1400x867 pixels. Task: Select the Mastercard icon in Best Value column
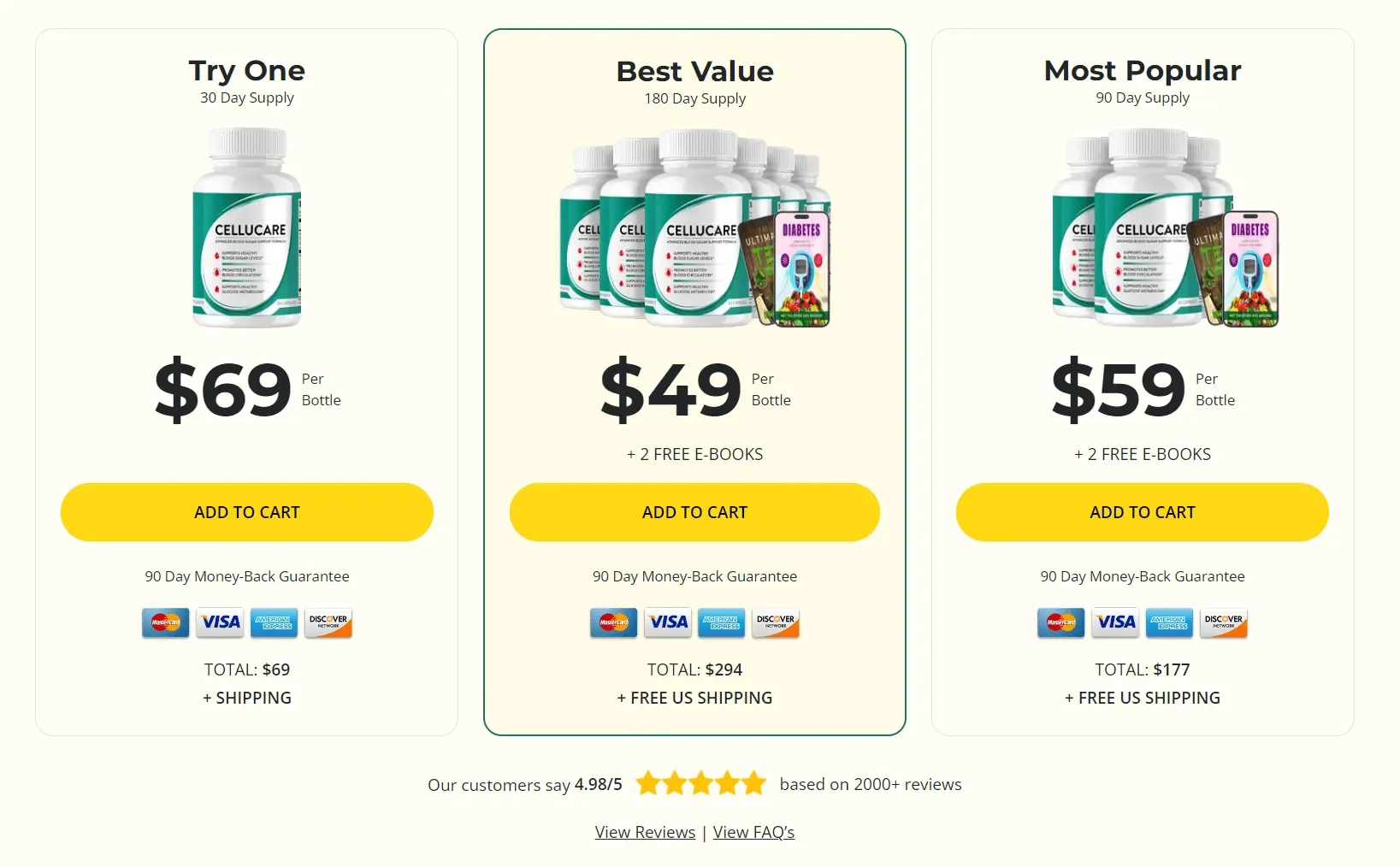click(613, 622)
